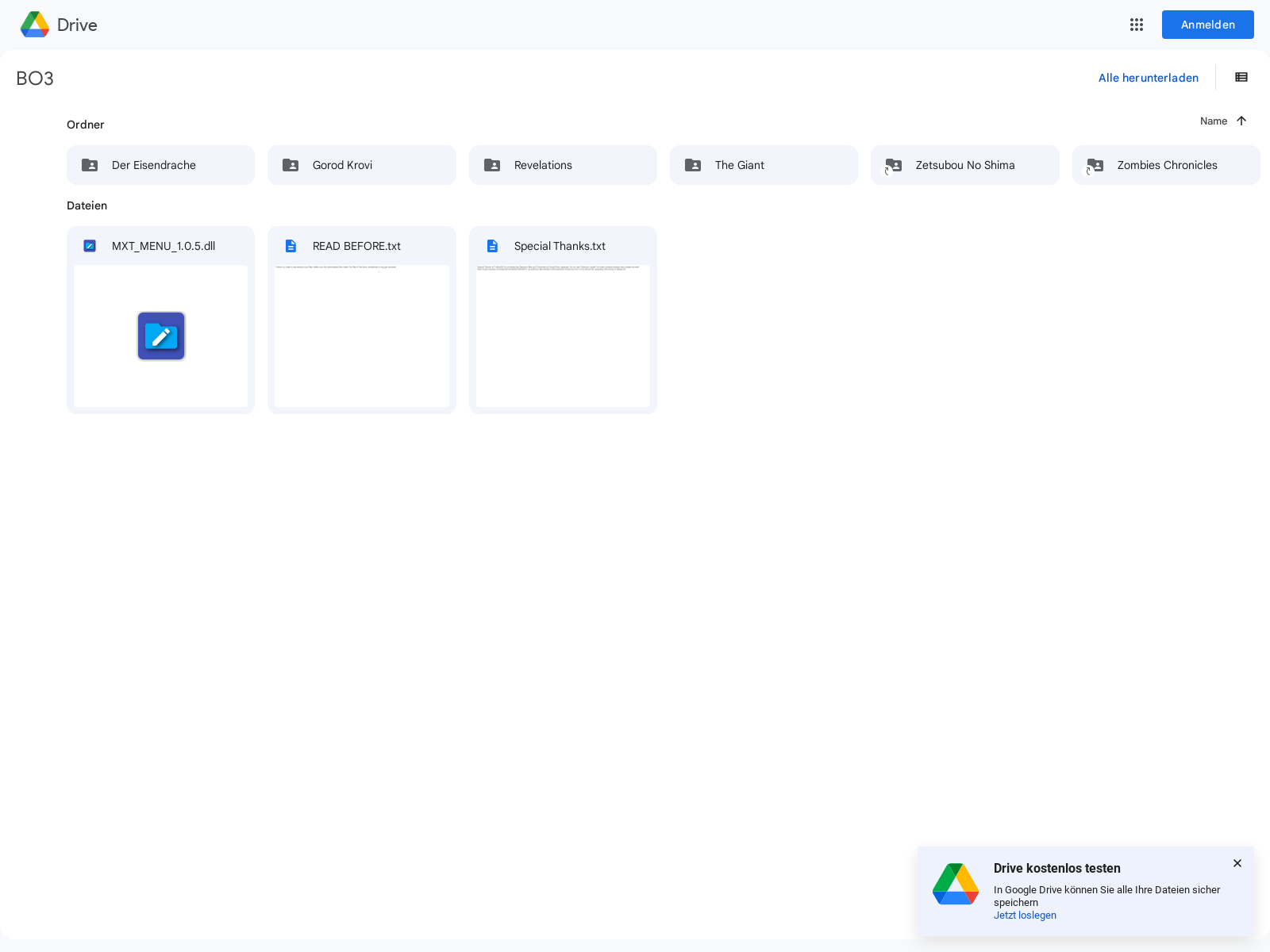Open the Special Thanks.txt preview thumbnail
Image resolution: width=1270 pixels, height=952 pixels.
(563, 336)
